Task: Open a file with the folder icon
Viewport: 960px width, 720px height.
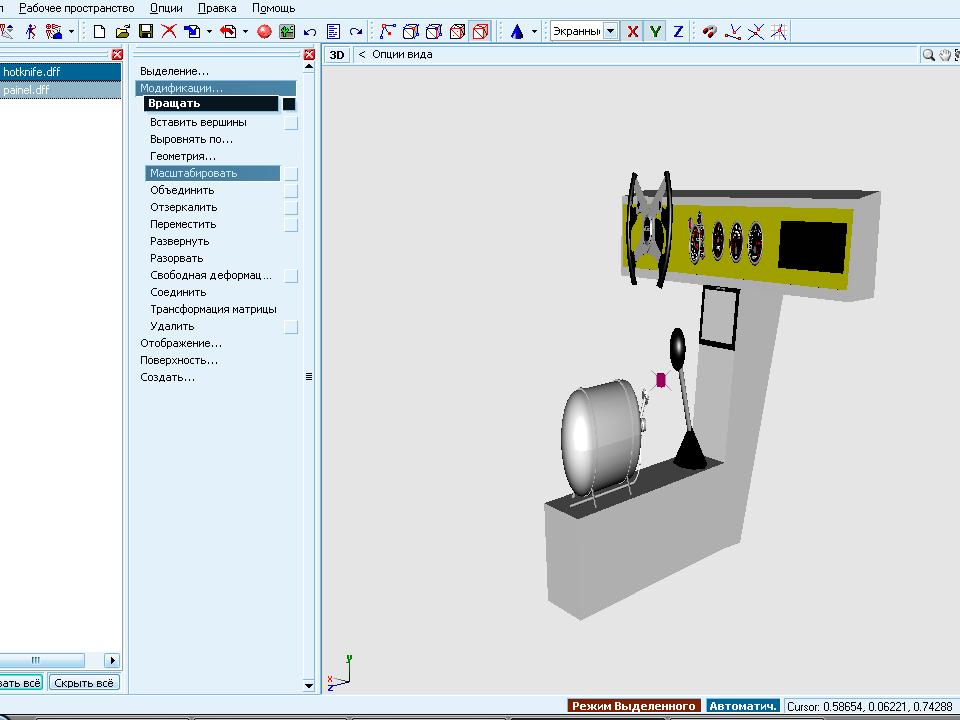Action: tap(123, 31)
